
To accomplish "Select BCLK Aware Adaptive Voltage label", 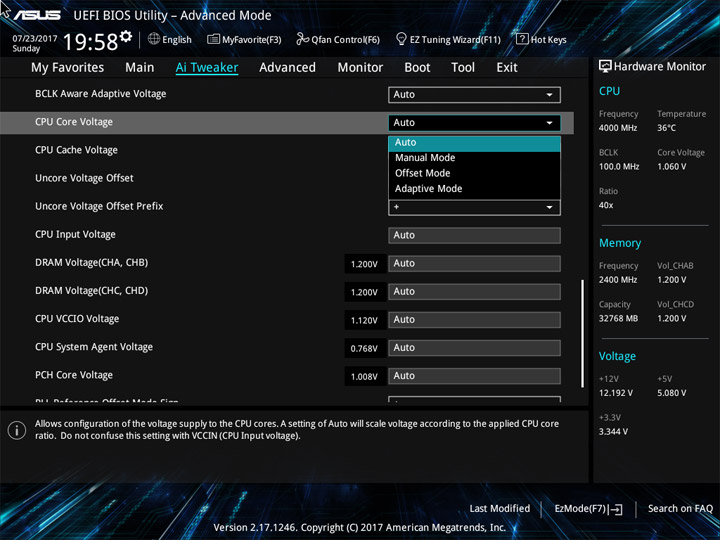I will click(x=101, y=94).
